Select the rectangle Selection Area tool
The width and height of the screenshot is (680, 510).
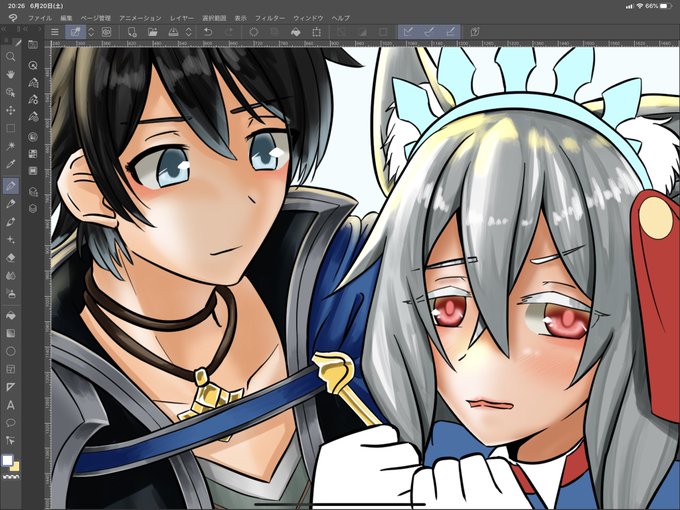(11, 128)
